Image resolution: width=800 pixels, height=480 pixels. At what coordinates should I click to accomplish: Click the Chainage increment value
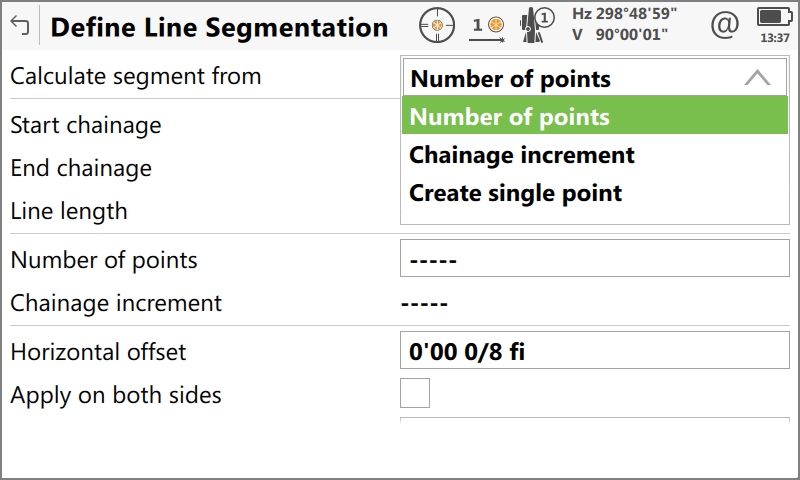tap(424, 304)
